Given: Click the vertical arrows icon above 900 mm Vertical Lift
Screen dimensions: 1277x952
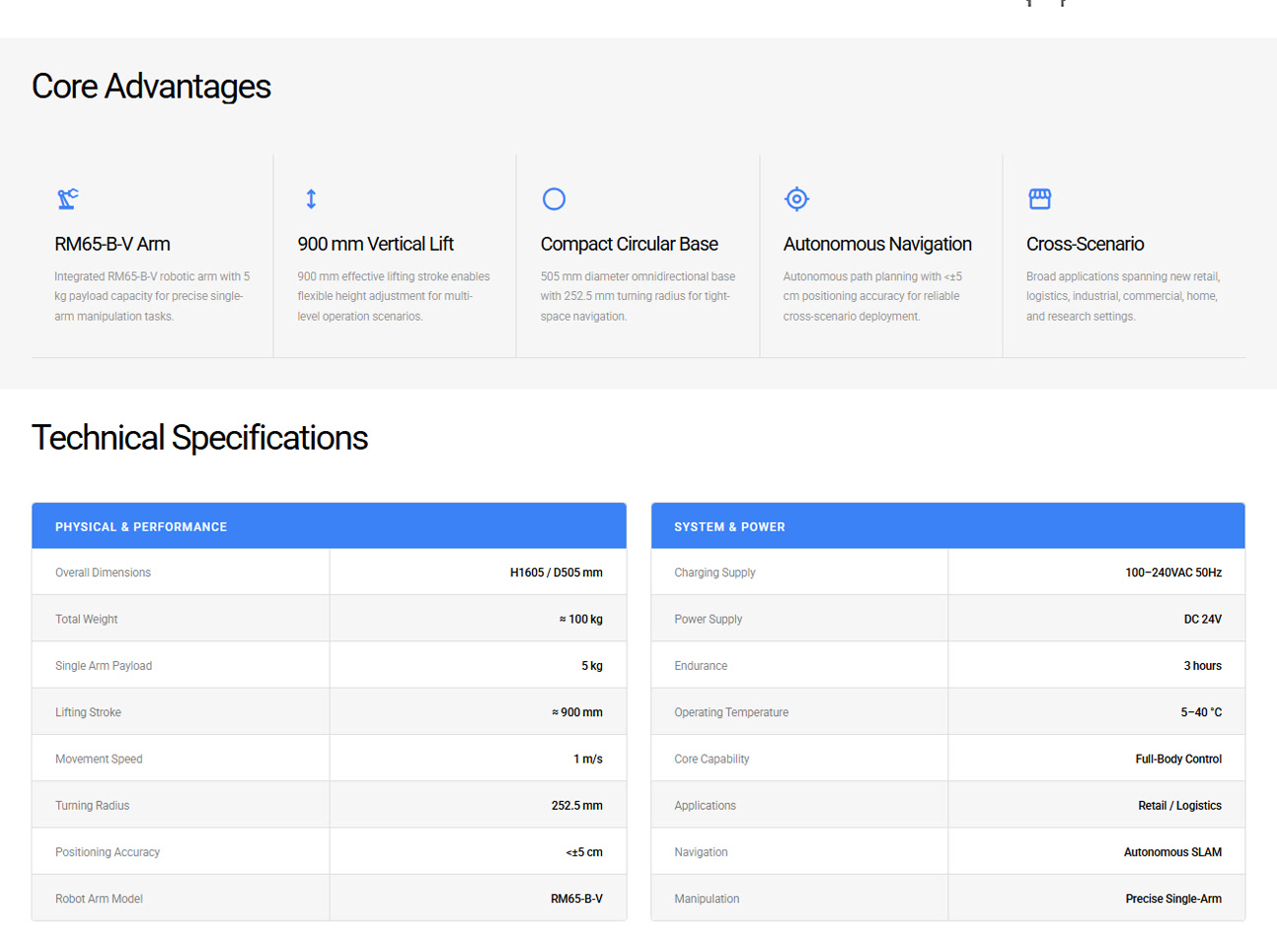Looking at the screenshot, I should point(311,199).
